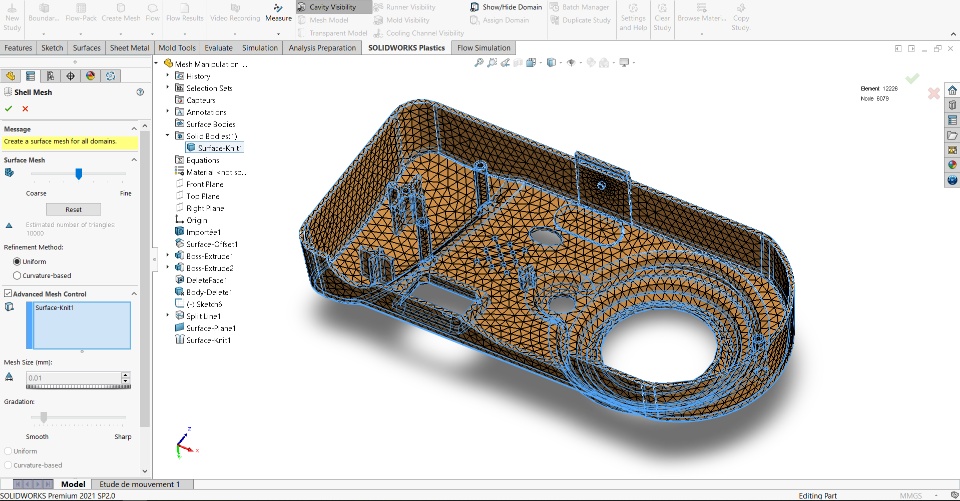This screenshot has height=501, width=960.
Task: Select the Uniform refinement method
Action: click(17, 261)
